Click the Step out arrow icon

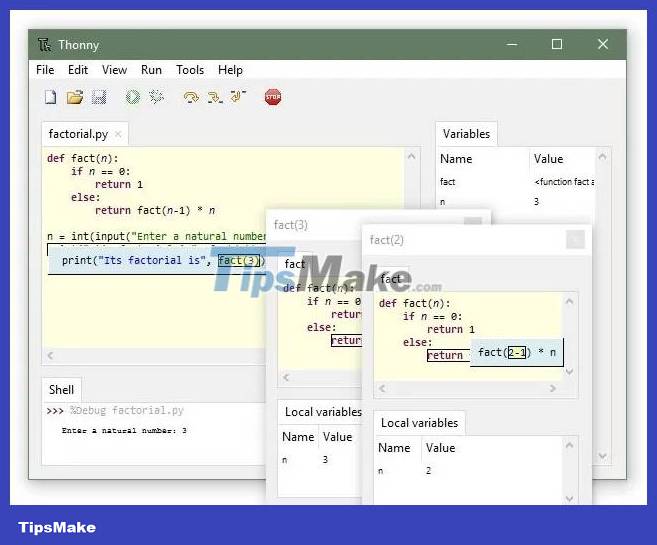click(238, 97)
